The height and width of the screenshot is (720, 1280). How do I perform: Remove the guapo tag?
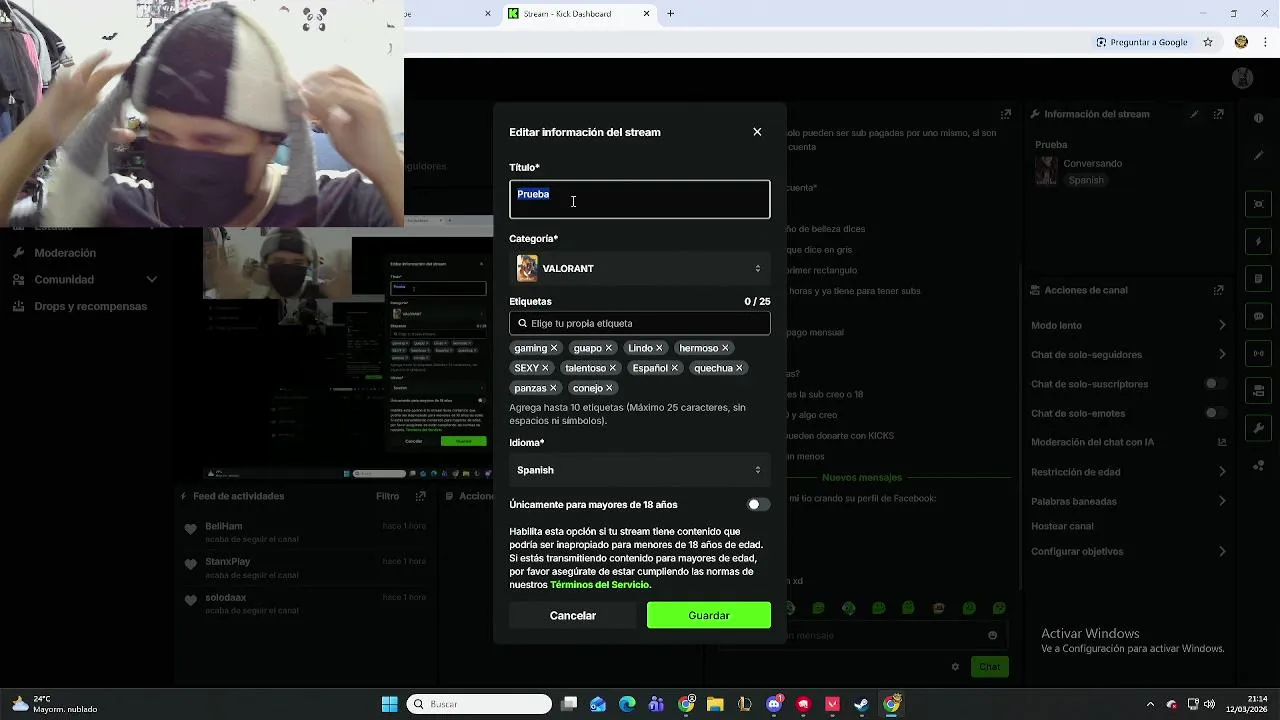coord(609,348)
